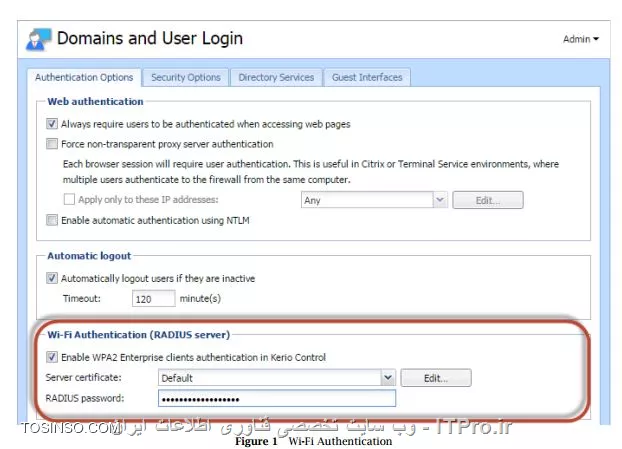Expand the Any IP address dropdown
The height and width of the screenshot is (449, 622).
[x=440, y=200]
